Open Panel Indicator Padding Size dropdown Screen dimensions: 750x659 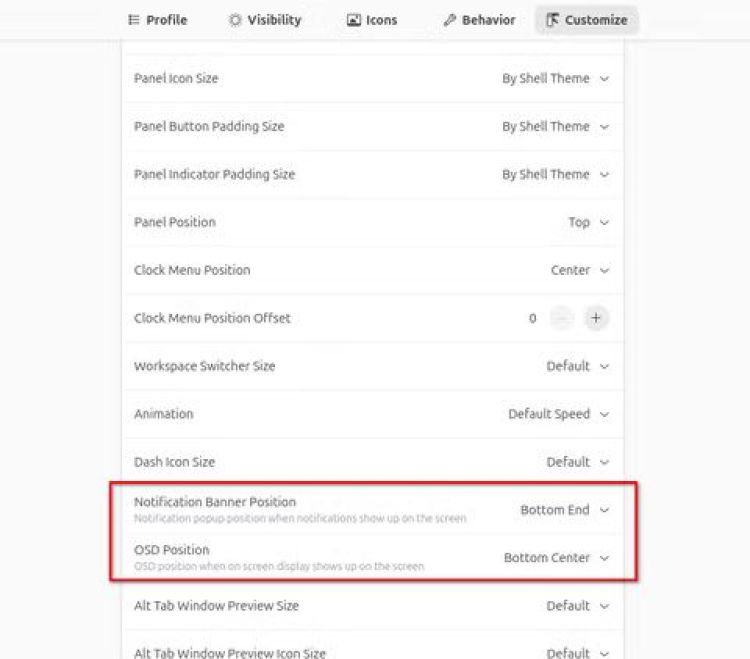(555, 174)
